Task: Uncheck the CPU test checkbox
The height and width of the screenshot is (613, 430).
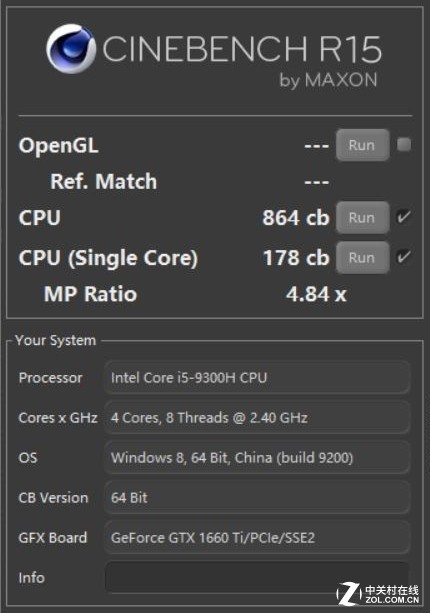Action: [404, 217]
